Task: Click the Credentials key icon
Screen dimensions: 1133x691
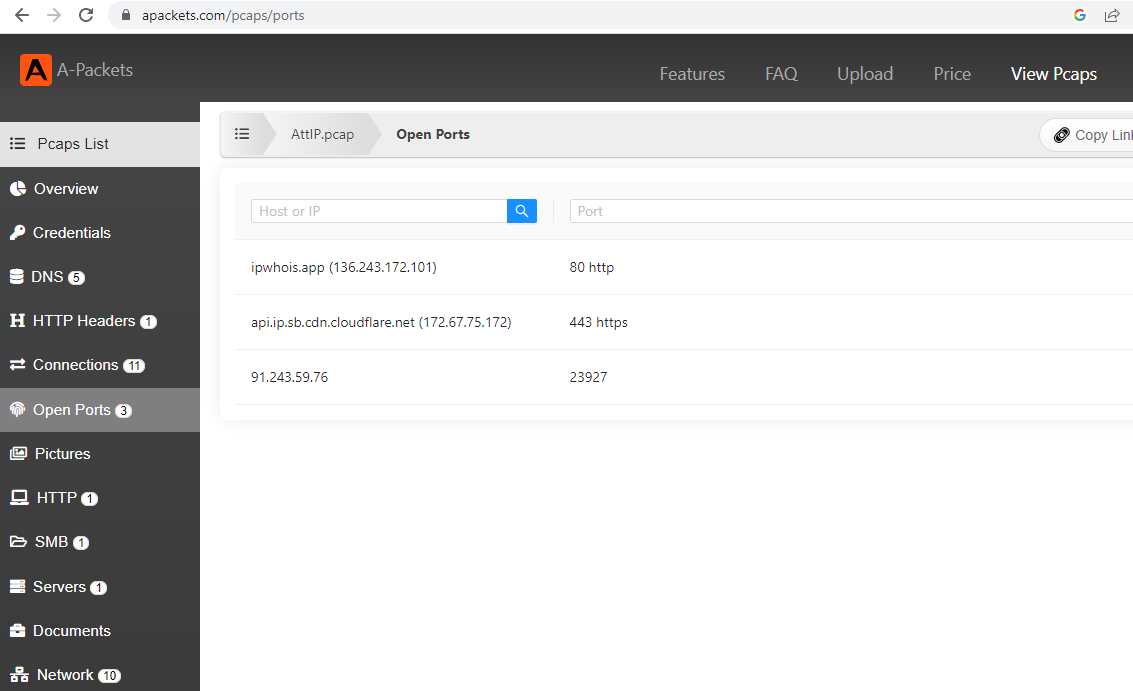Action: pos(17,233)
